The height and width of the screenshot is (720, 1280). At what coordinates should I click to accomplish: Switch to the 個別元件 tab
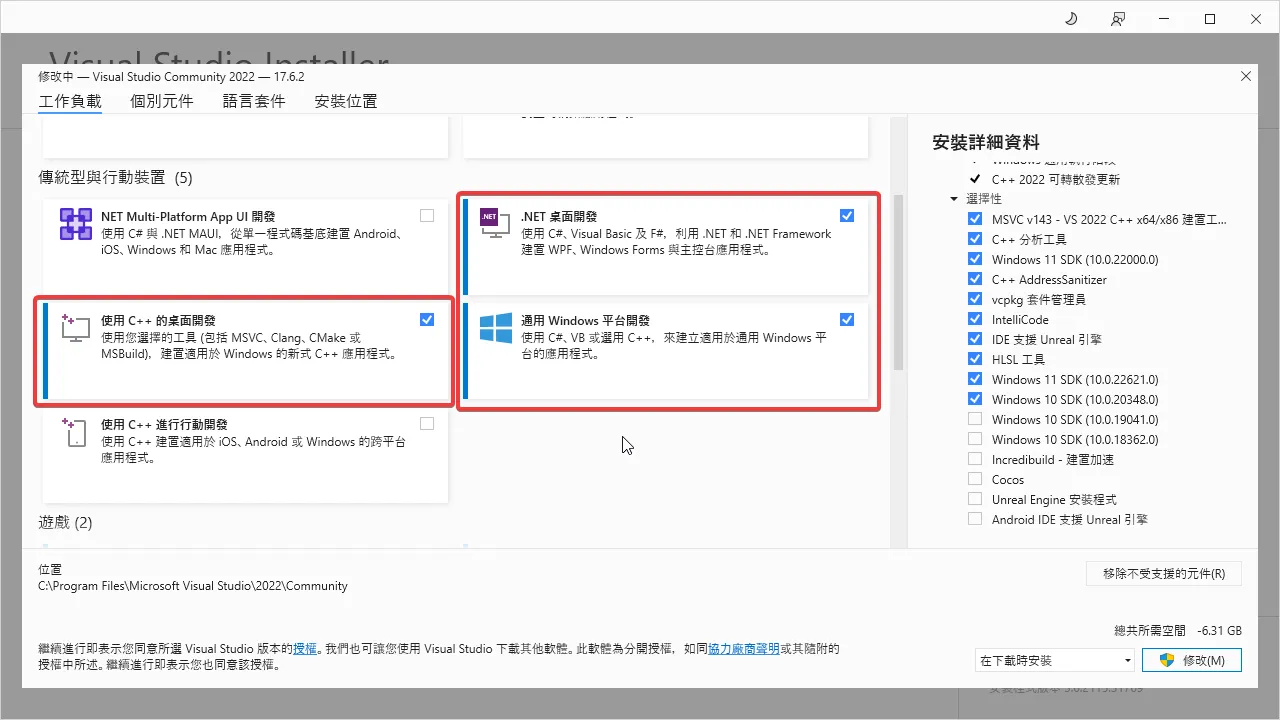[161, 100]
